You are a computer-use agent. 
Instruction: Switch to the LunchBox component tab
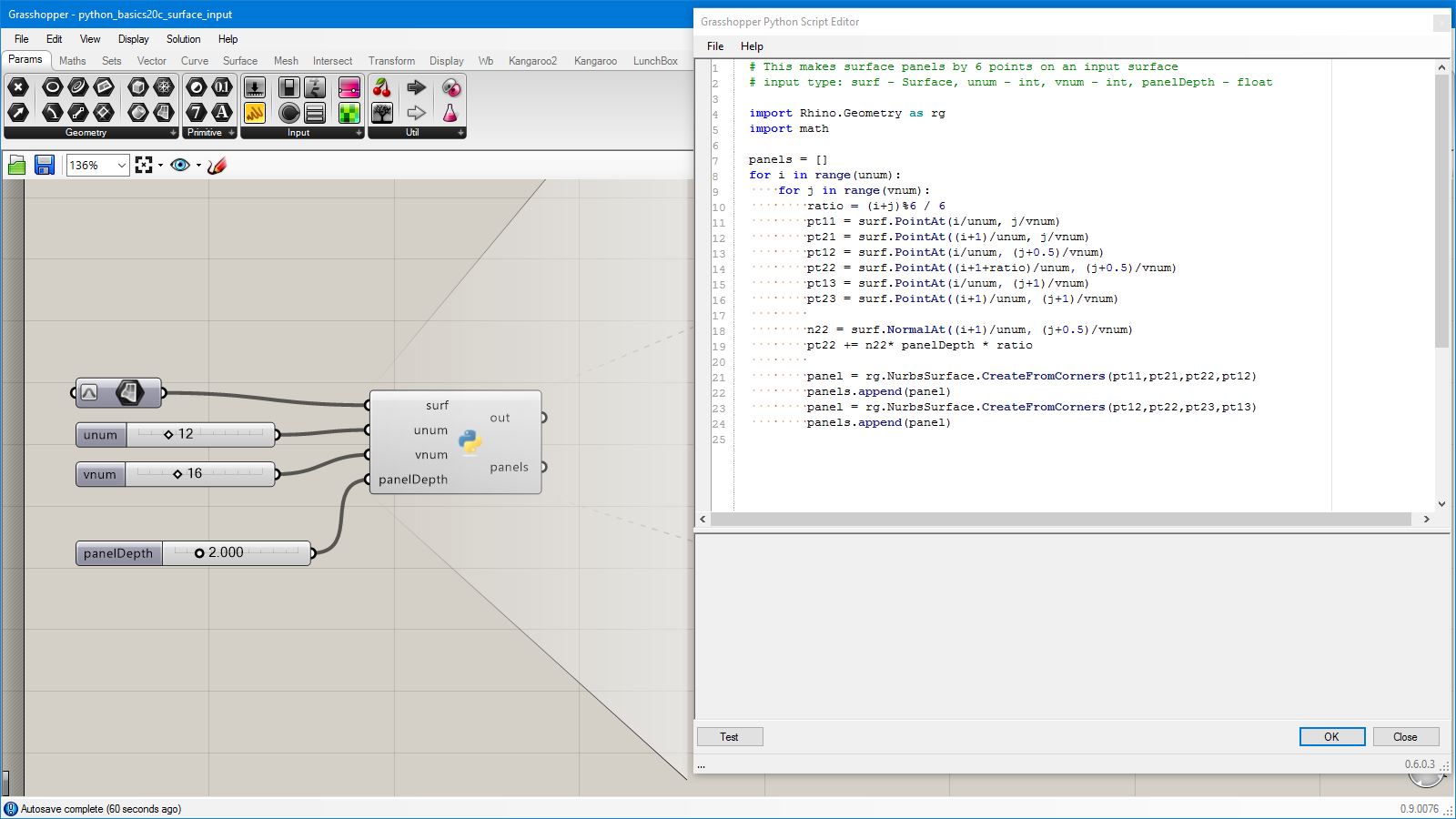(x=655, y=61)
